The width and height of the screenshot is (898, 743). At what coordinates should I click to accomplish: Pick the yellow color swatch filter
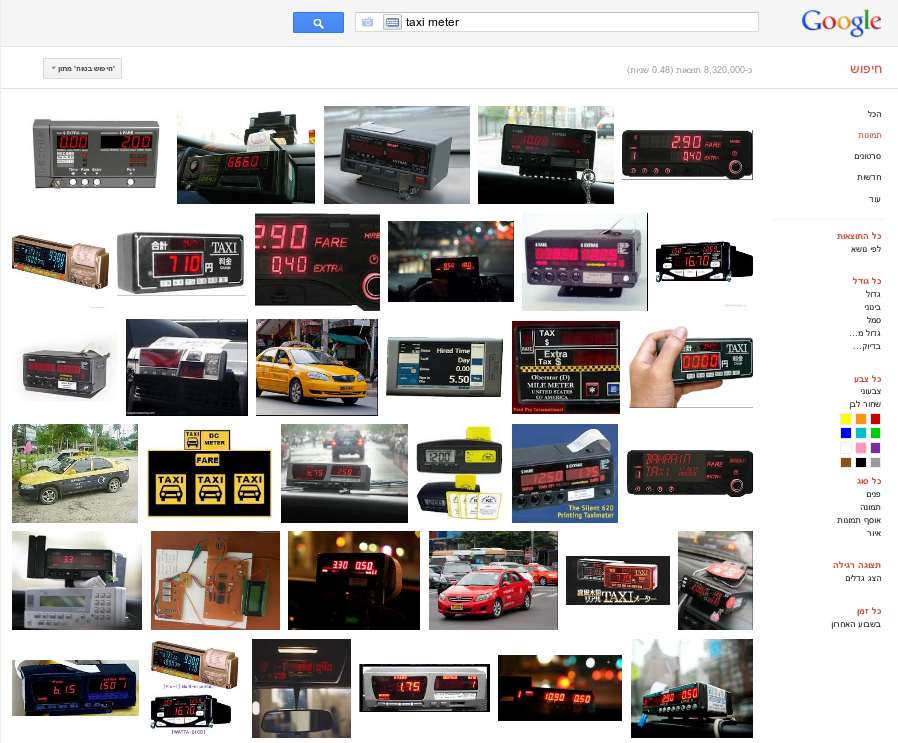click(846, 419)
